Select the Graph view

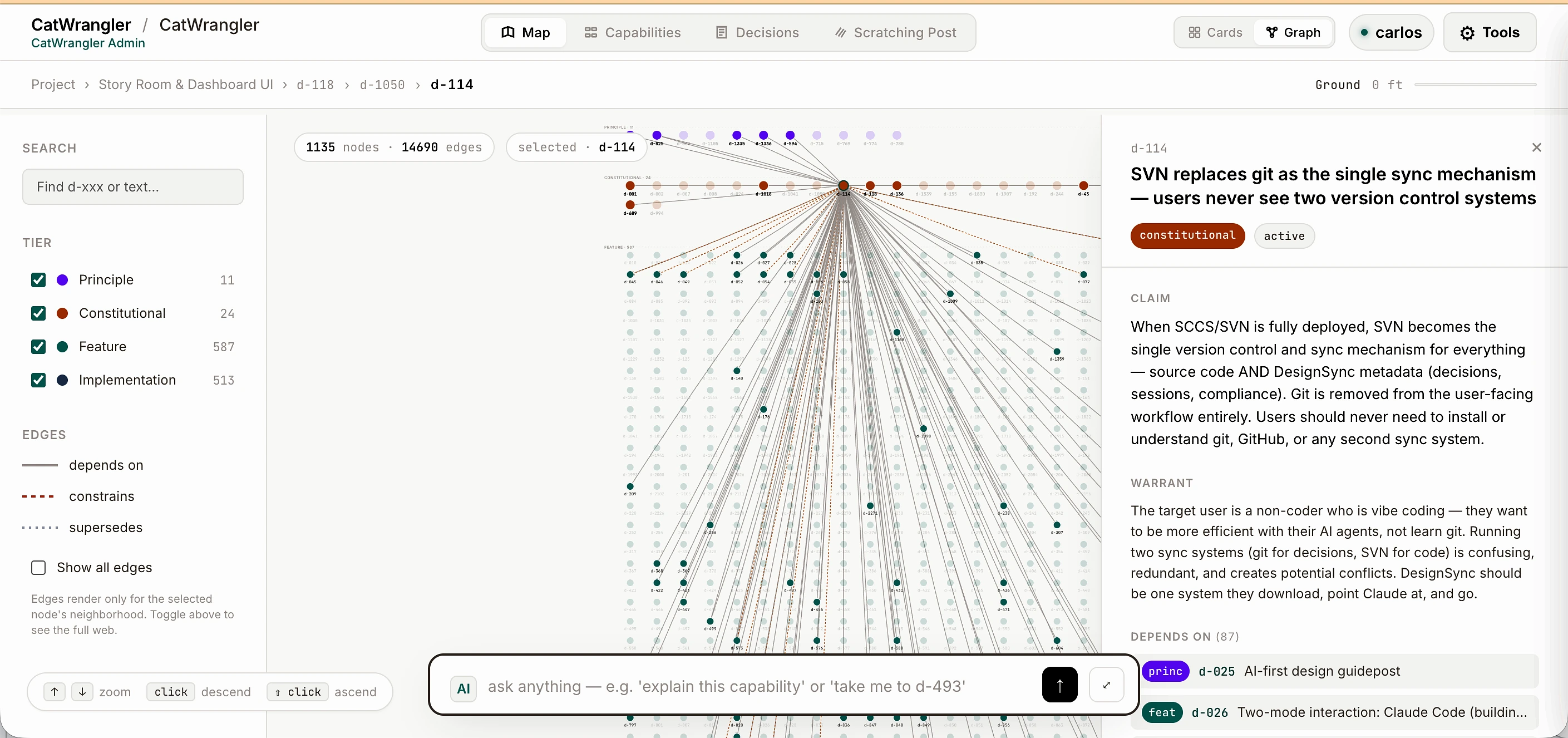[1293, 32]
